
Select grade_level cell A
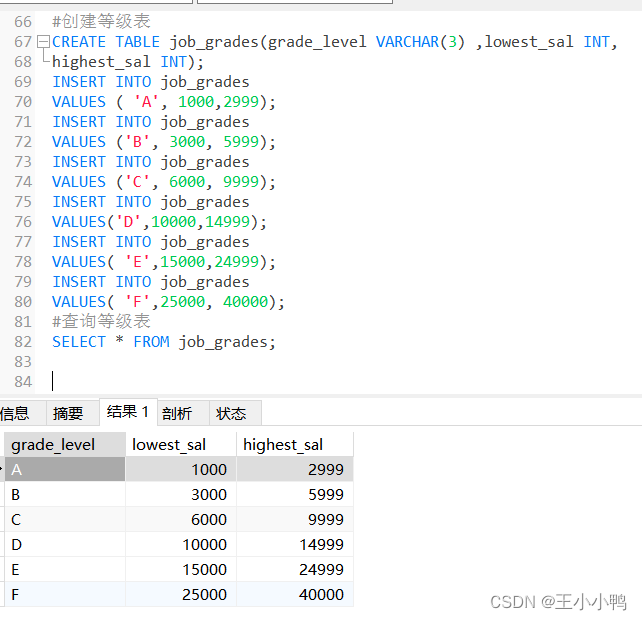coord(65,469)
